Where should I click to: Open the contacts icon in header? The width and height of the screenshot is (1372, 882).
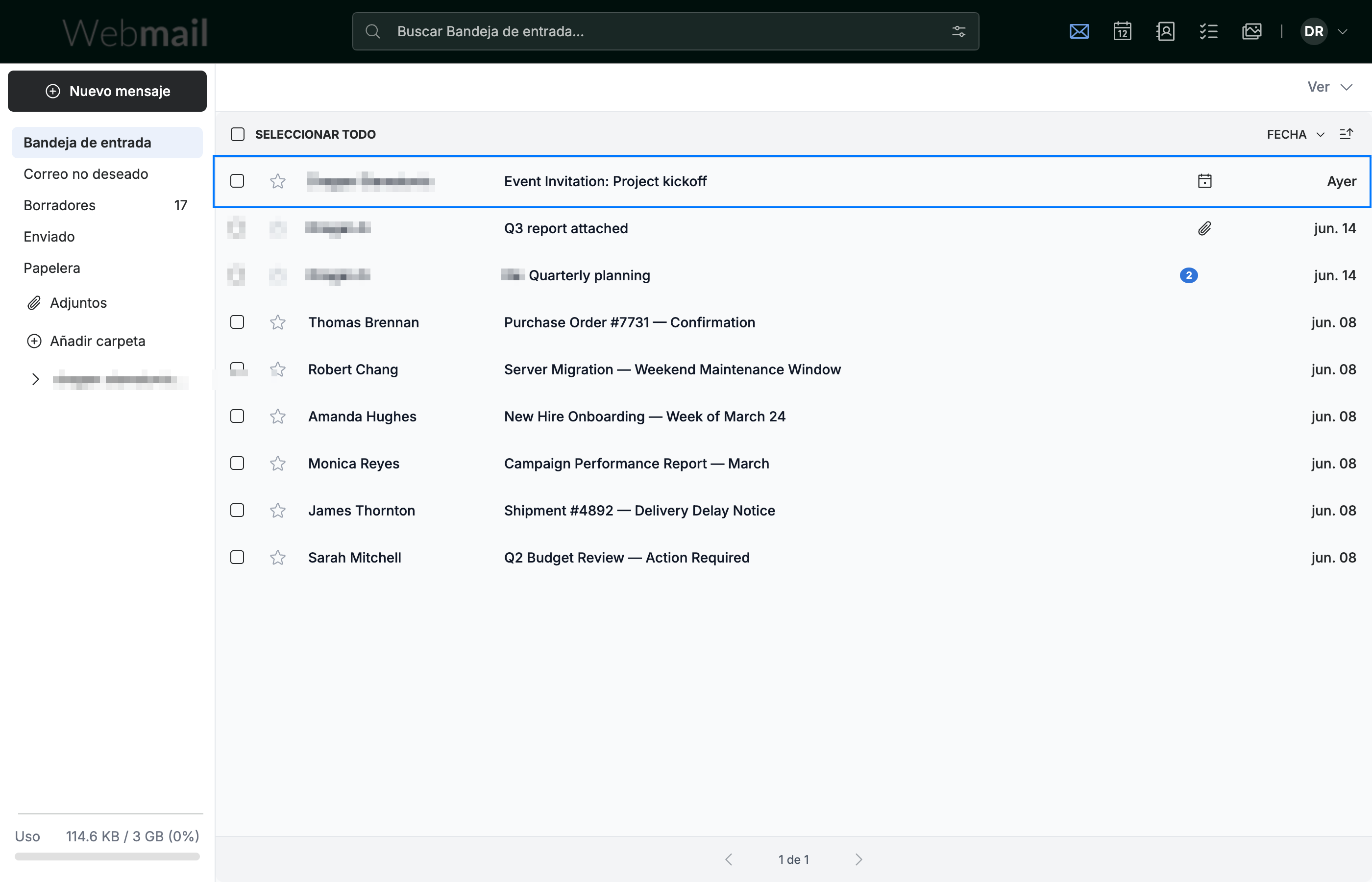click(1165, 31)
